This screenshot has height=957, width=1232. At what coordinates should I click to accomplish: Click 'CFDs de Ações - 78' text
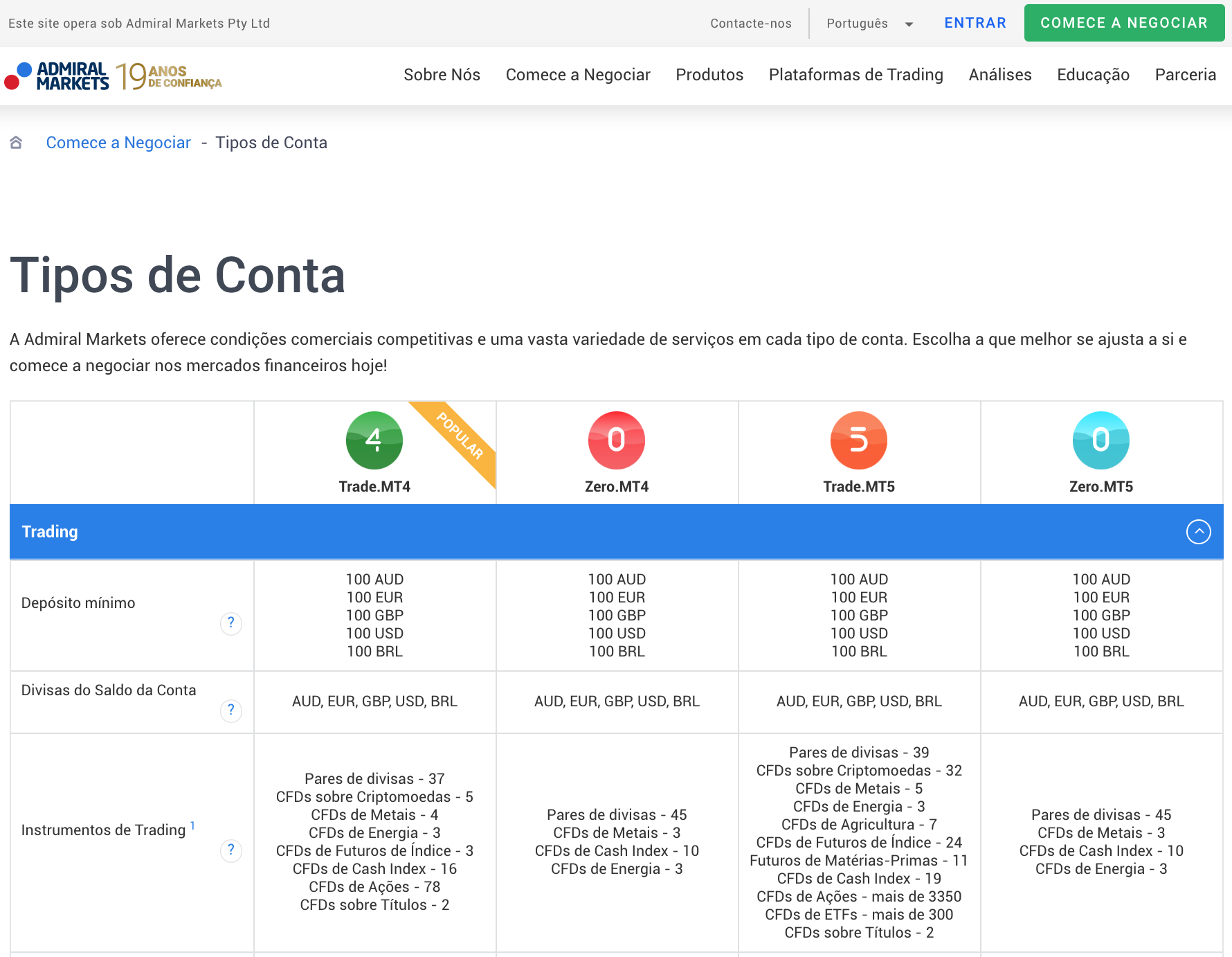(x=374, y=887)
